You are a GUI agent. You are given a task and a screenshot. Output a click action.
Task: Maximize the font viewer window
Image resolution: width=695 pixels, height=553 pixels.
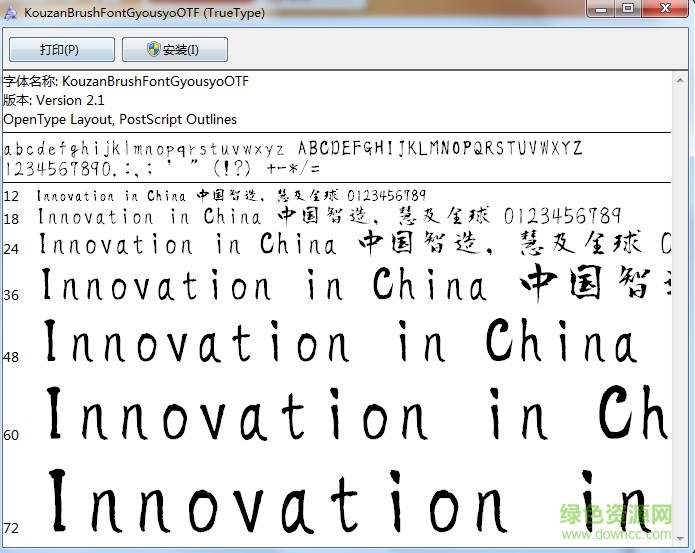coord(628,8)
